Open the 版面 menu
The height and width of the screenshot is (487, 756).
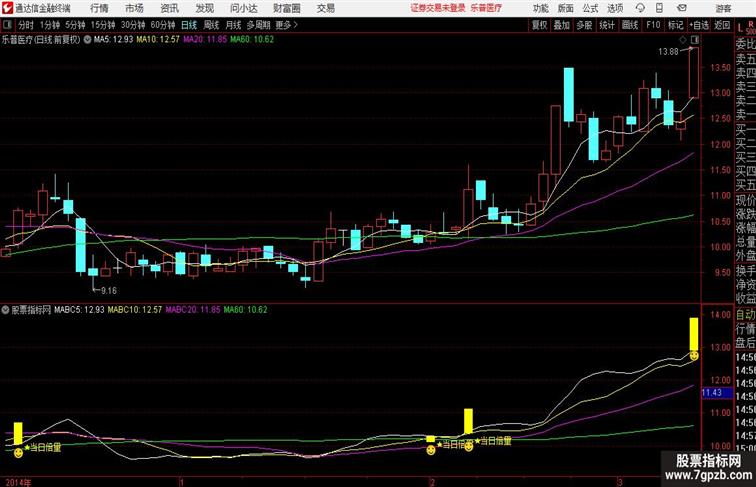point(566,8)
